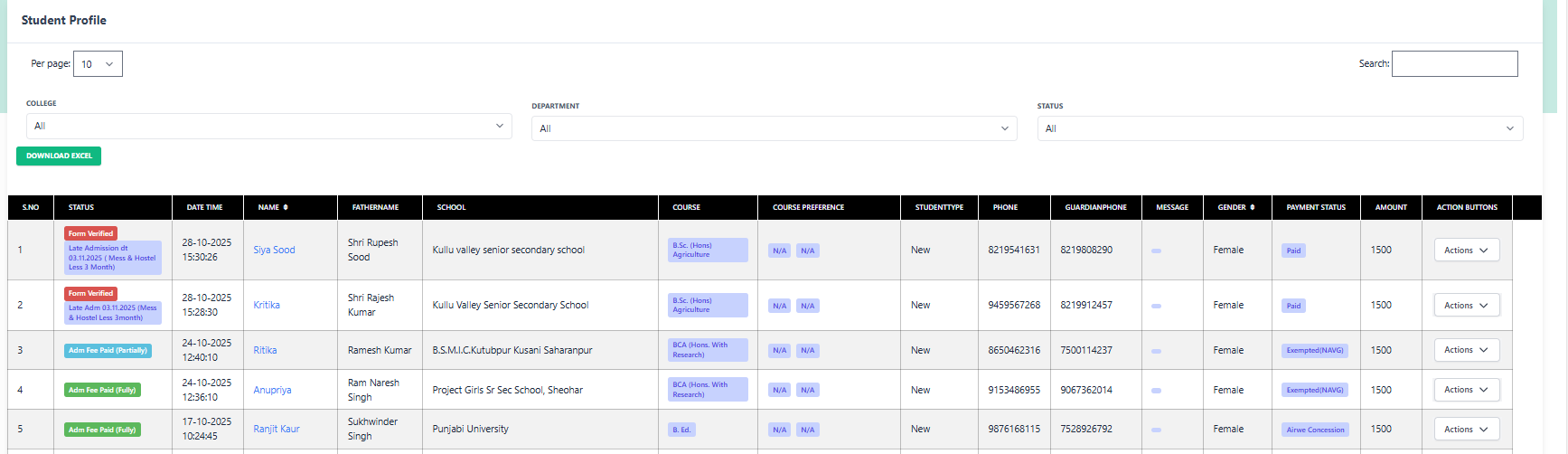
Task: Sort table by Gender column sort icon
Action: pos(1253,207)
